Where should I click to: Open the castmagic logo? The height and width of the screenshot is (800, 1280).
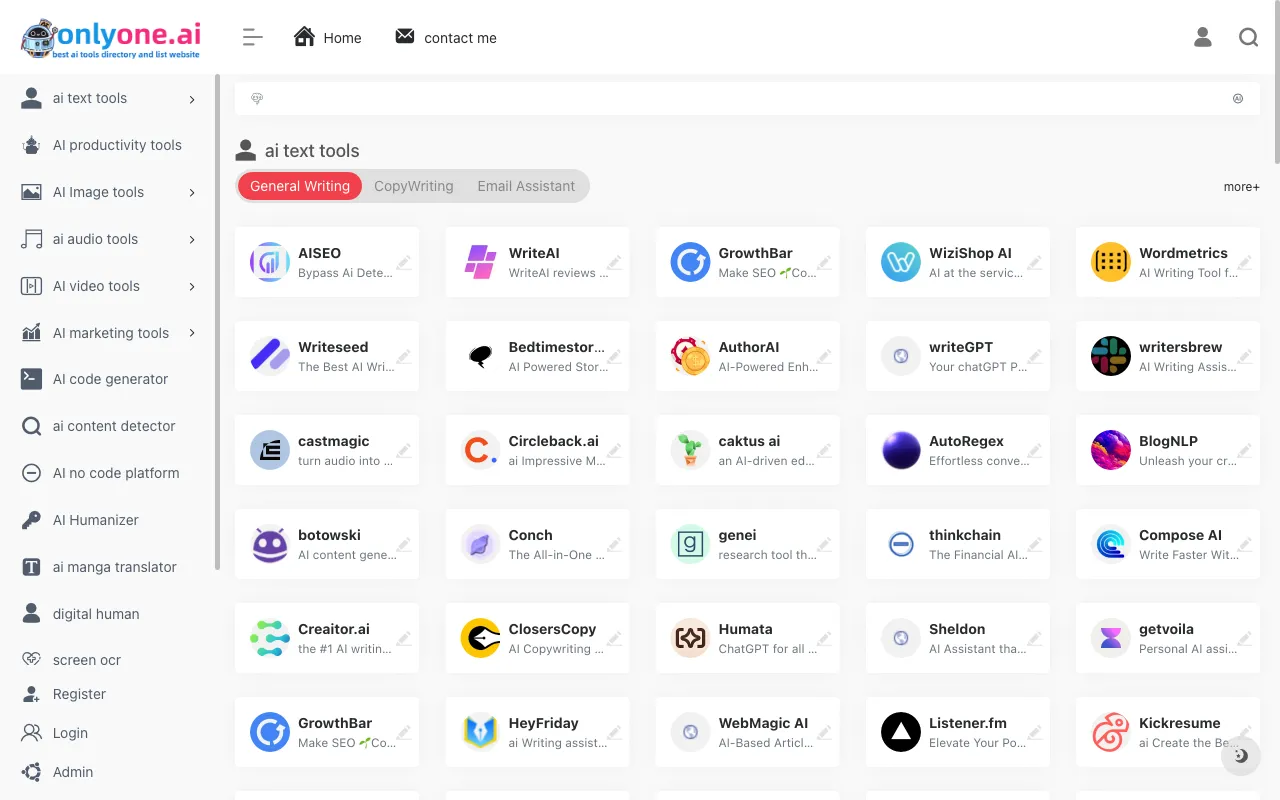tap(270, 450)
